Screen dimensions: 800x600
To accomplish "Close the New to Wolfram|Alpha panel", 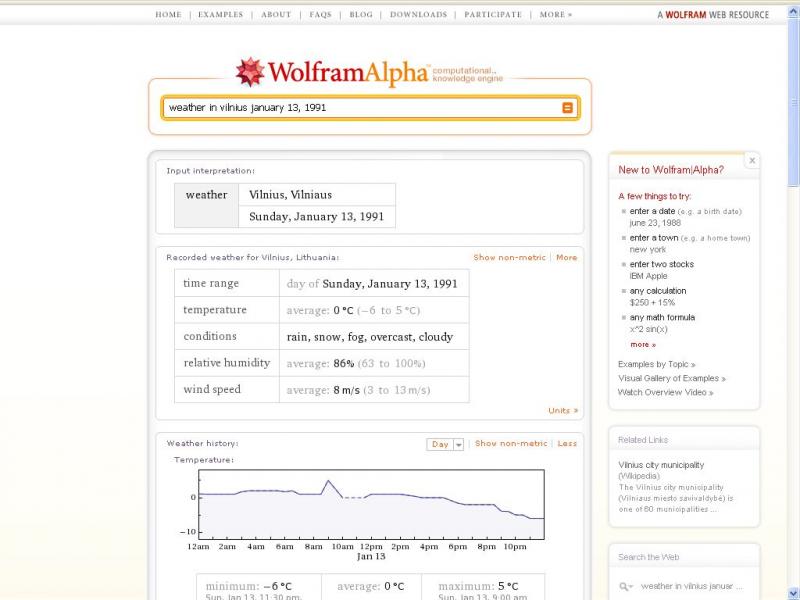I will (x=752, y=161).
